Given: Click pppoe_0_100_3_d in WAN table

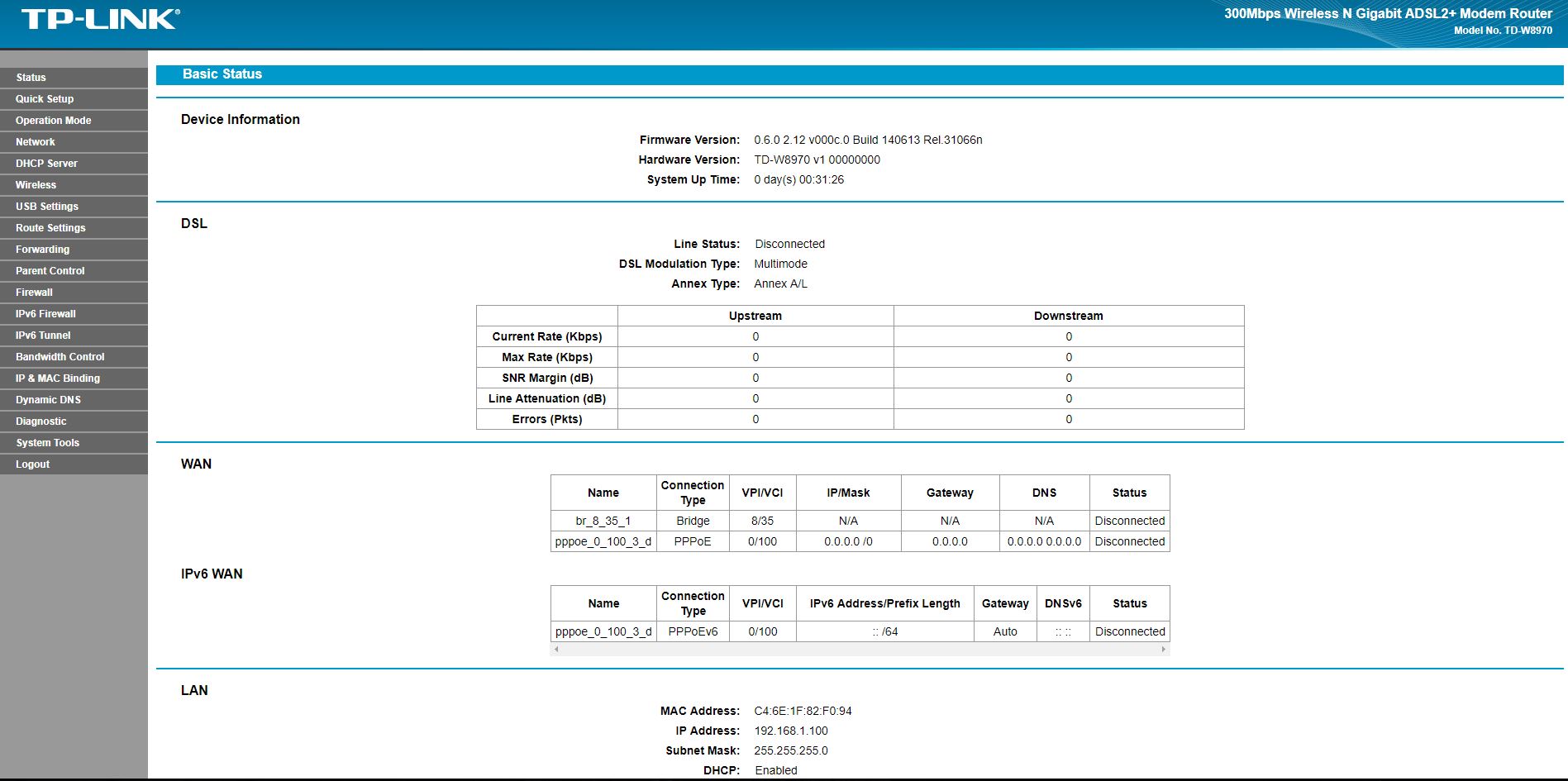Looking at the screenshot, I should (603, 541).
